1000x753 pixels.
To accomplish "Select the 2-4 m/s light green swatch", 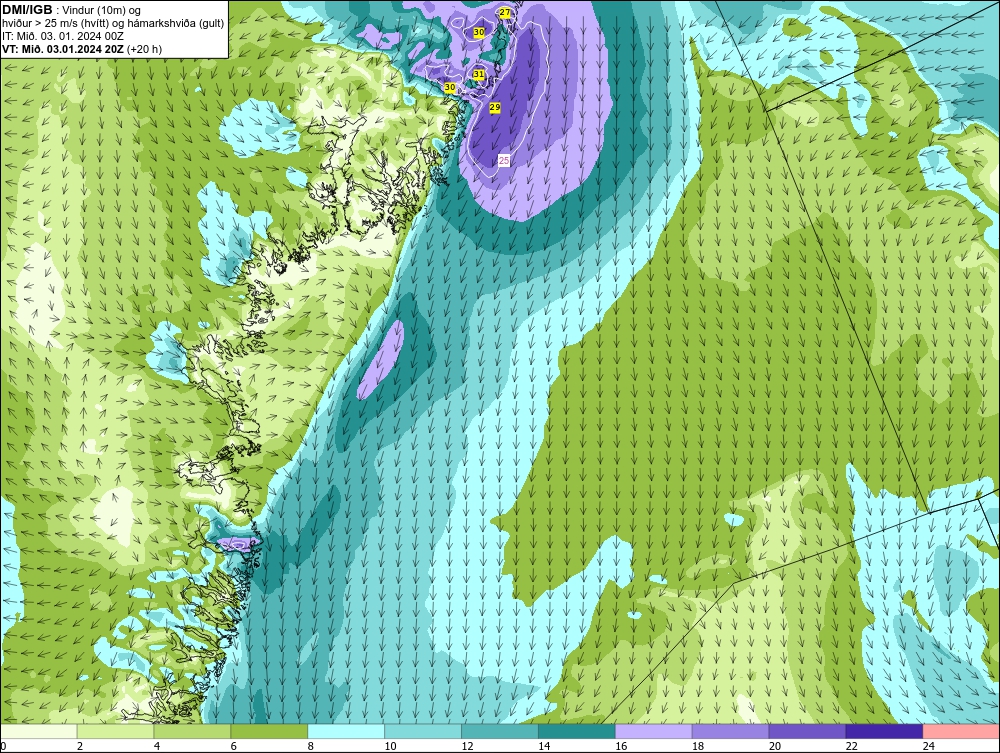I will tap(115, 731).
